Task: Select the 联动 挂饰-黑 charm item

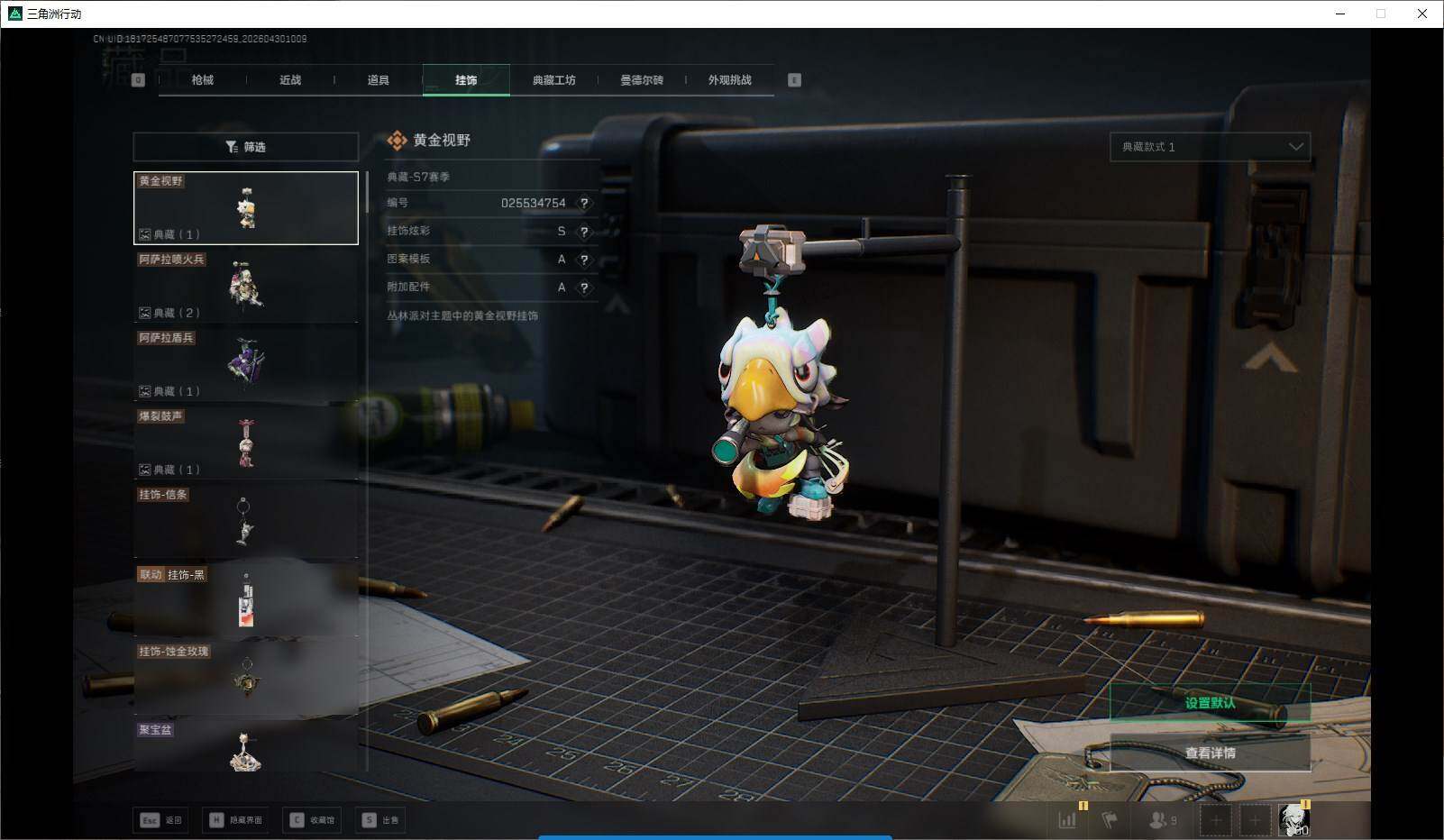Action: (246, 600)
